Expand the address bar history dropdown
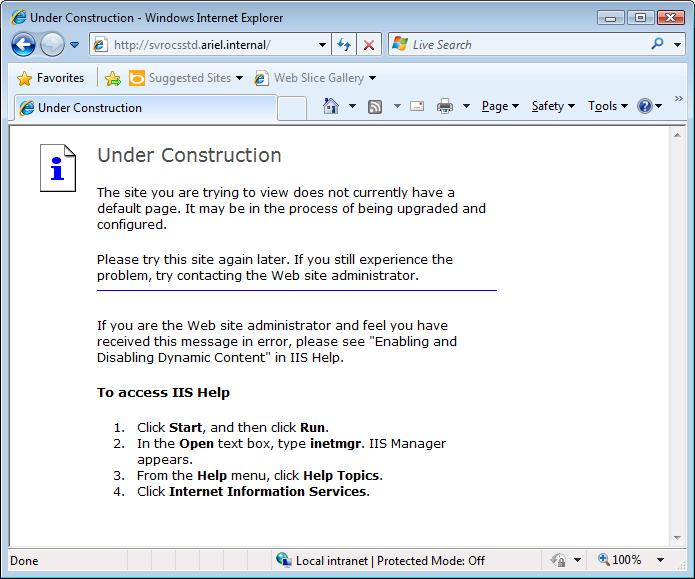Image resolution: width=695 pixels, height=579 pixels. click(323, 45)
